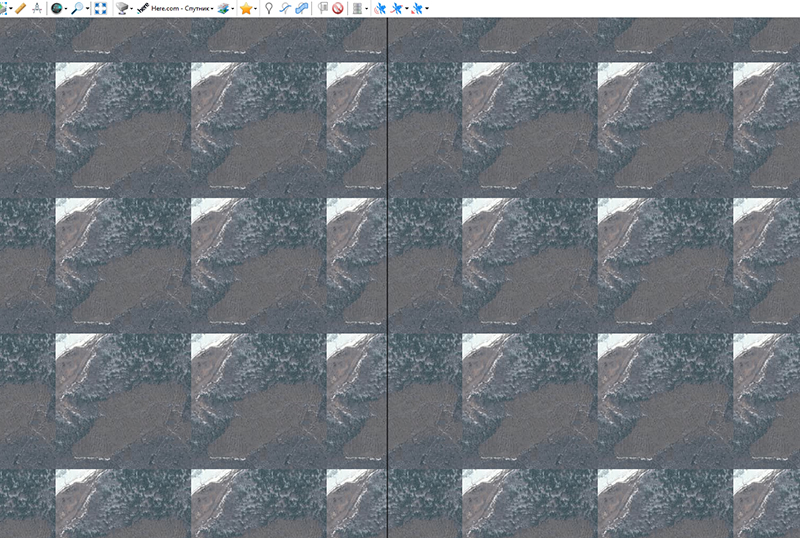Screen dimensions: 800x538
Task: Click the map layers stack icon
Action: 222,8
